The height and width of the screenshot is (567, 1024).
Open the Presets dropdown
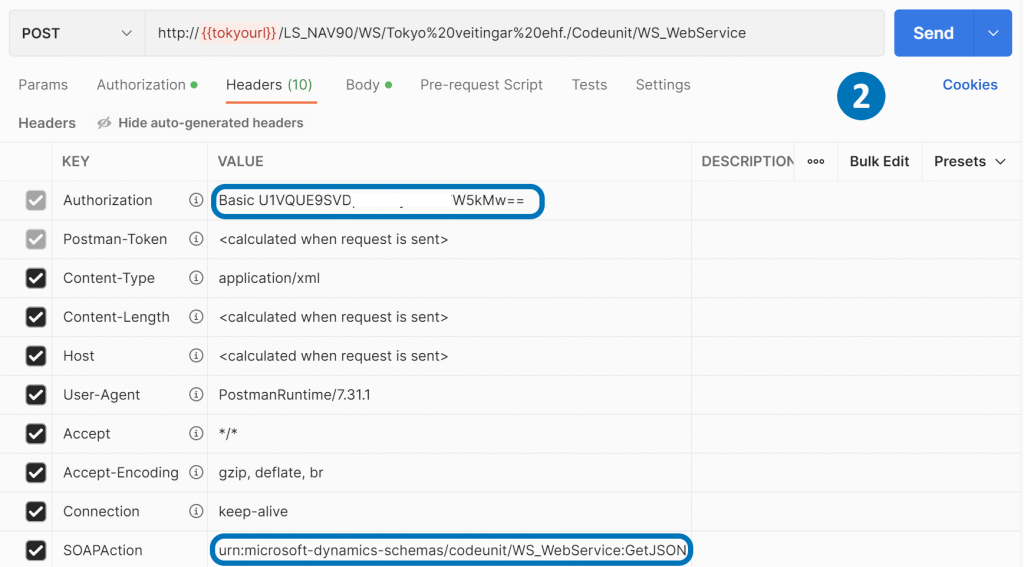click(x=969, y=162)
